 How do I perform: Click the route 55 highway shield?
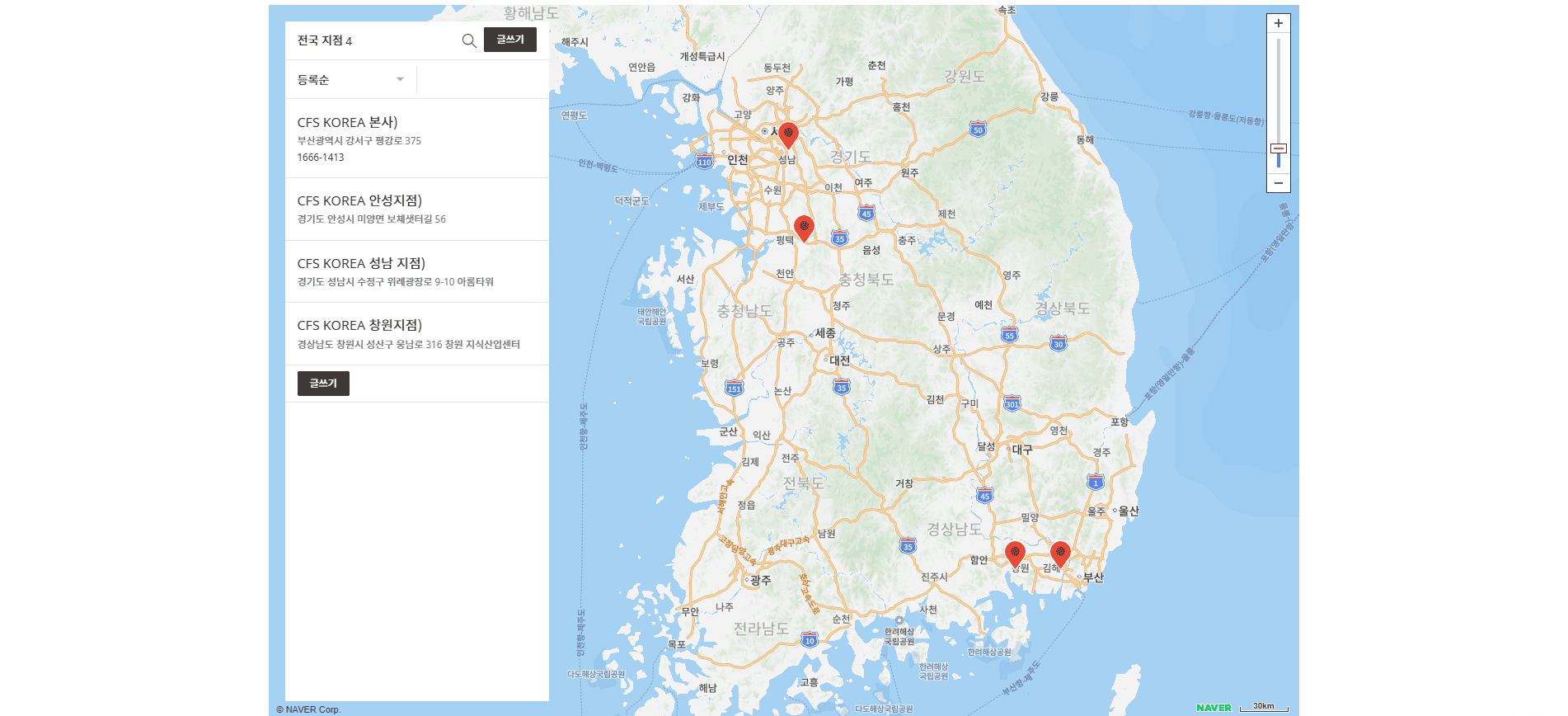[x=1009, y=335]
